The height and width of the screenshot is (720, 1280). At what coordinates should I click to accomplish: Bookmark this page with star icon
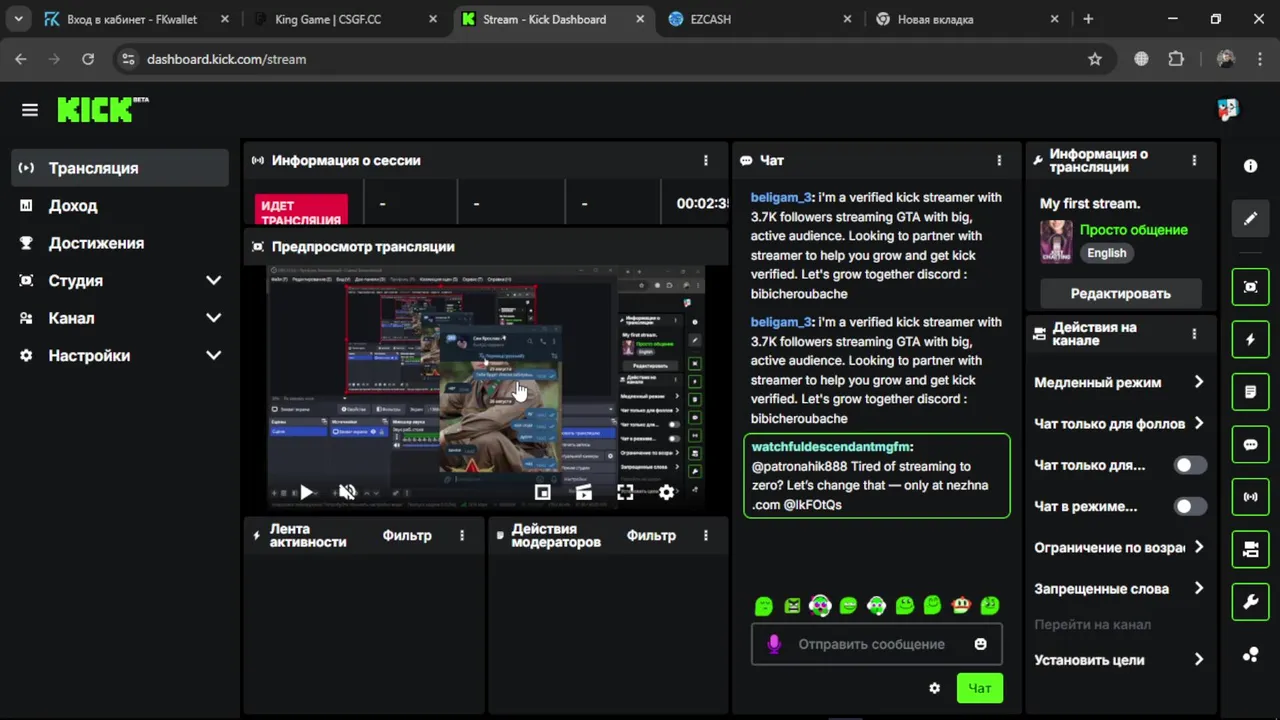pos(1095,59)
